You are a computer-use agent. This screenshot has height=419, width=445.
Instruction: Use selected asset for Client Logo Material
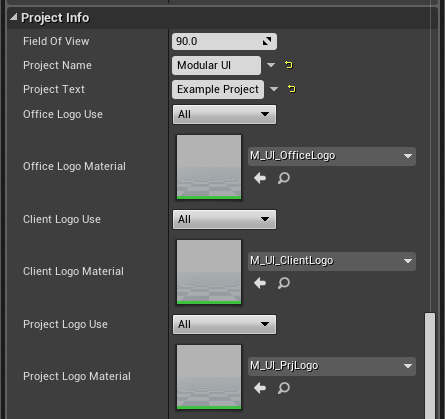(260, 283)
